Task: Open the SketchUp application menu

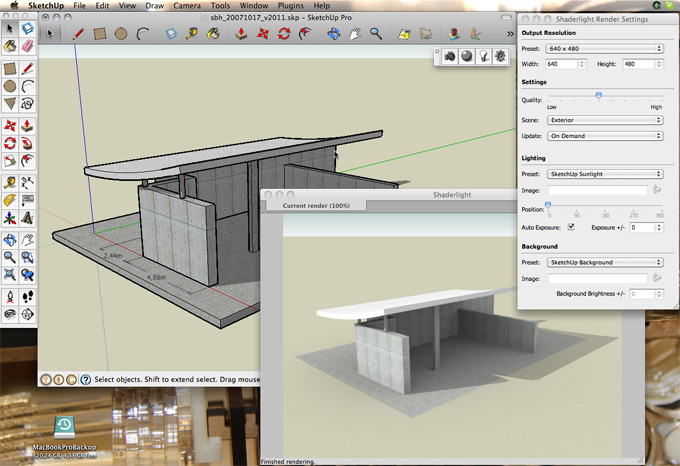Action: (x=46, y=6)
